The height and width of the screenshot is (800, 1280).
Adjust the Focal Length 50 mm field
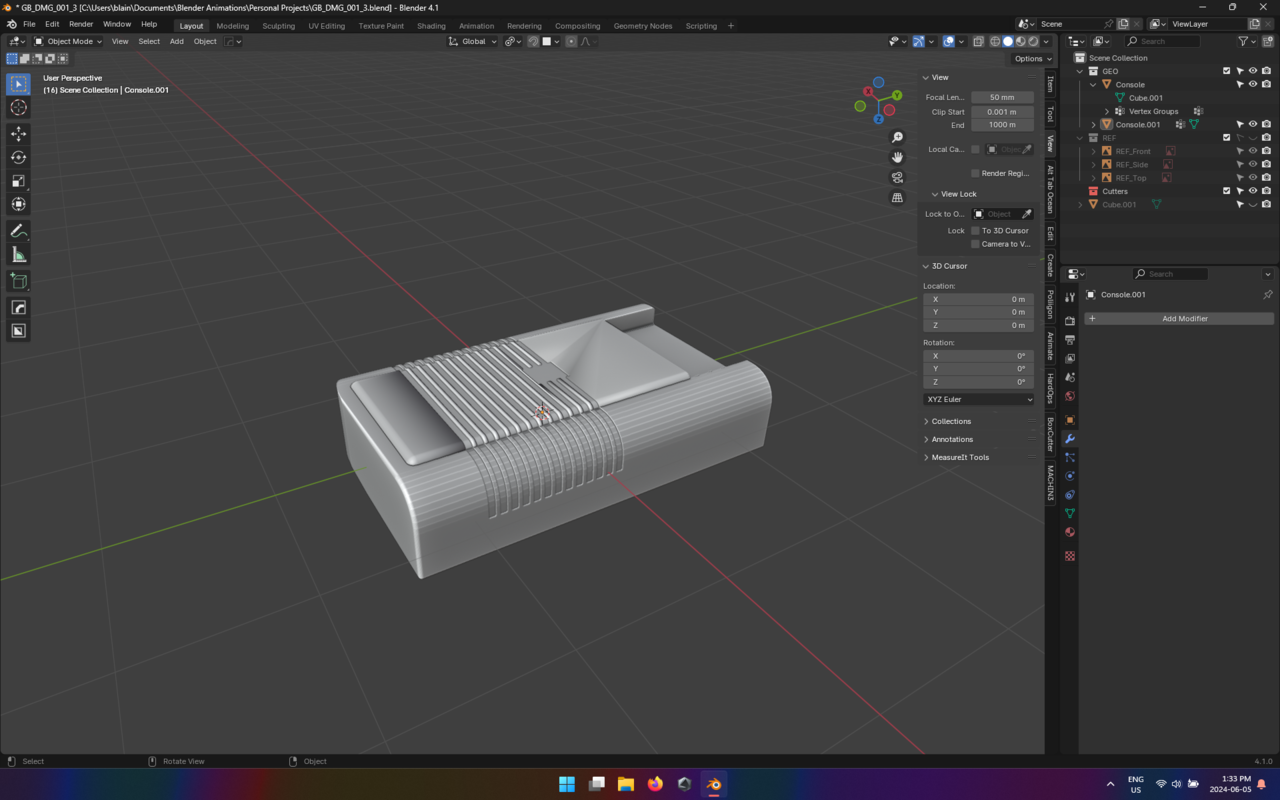coord(1001,97)
